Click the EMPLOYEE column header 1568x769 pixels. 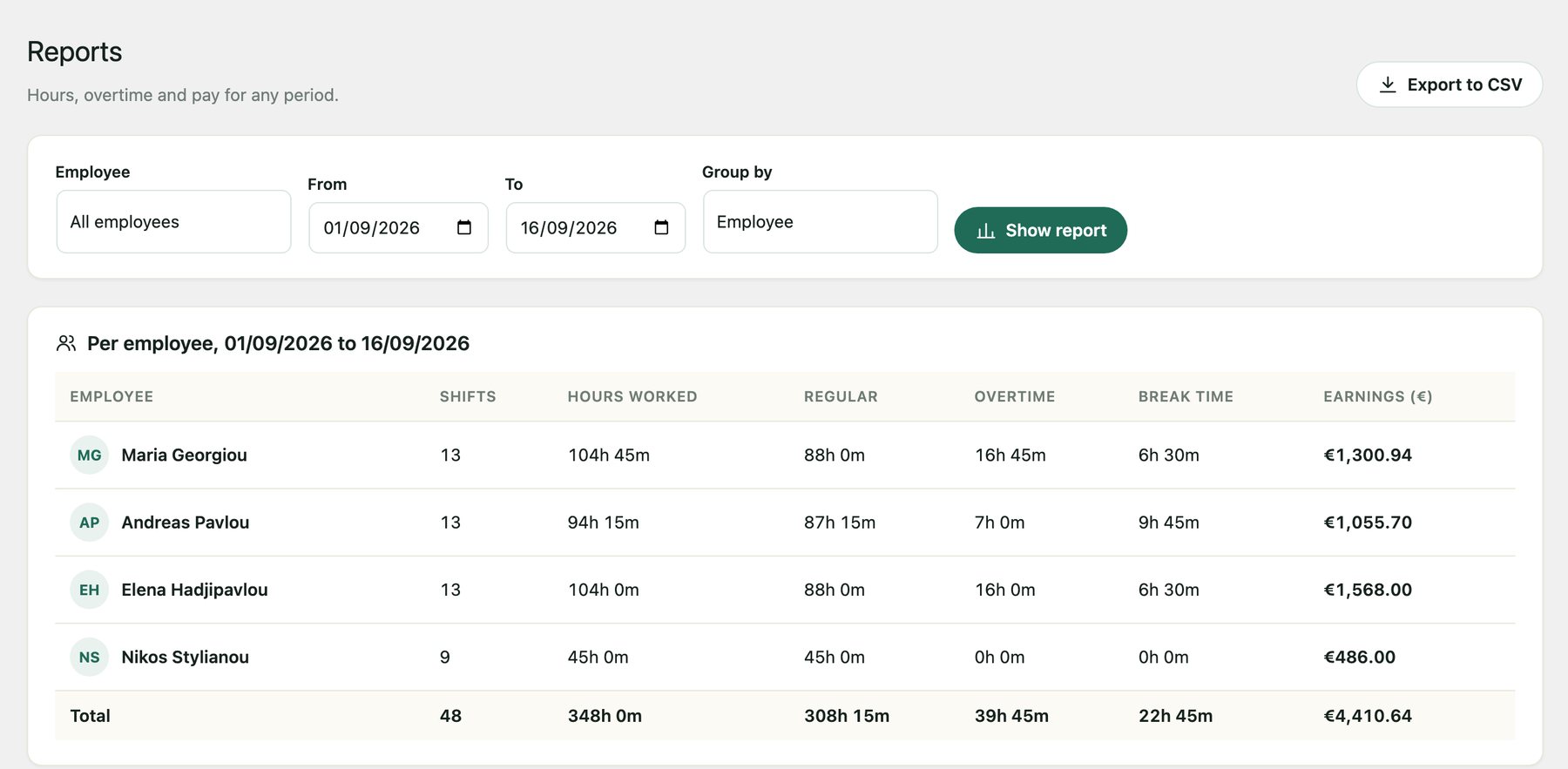(x=112, y=396)
